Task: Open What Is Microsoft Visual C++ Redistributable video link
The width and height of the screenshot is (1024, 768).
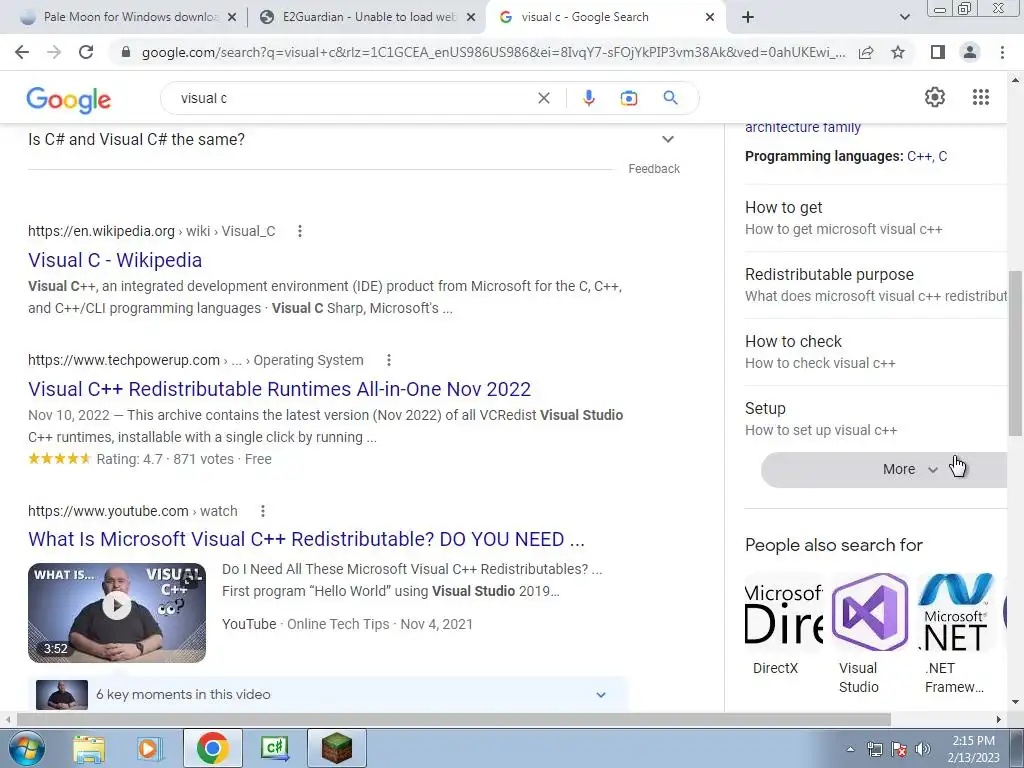Action: (306, 539)
